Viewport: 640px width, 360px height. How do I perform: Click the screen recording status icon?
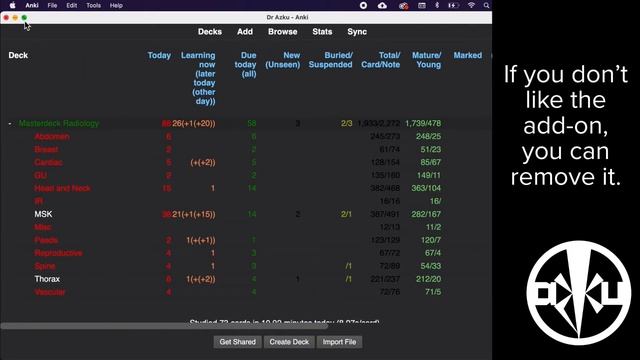(363, 5)
